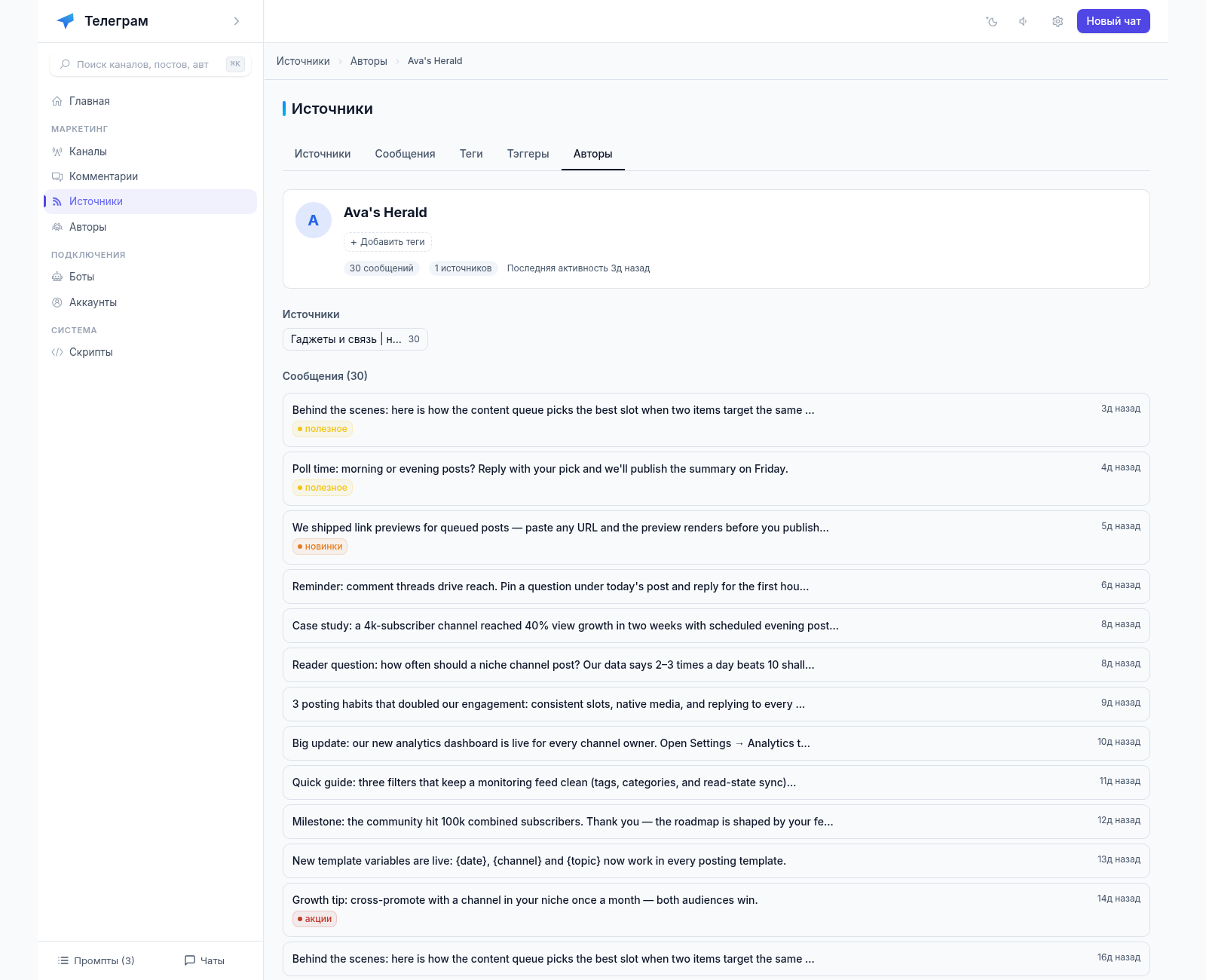Focus the channel search field
The image size is (1206, 980).
pos(150,64)
